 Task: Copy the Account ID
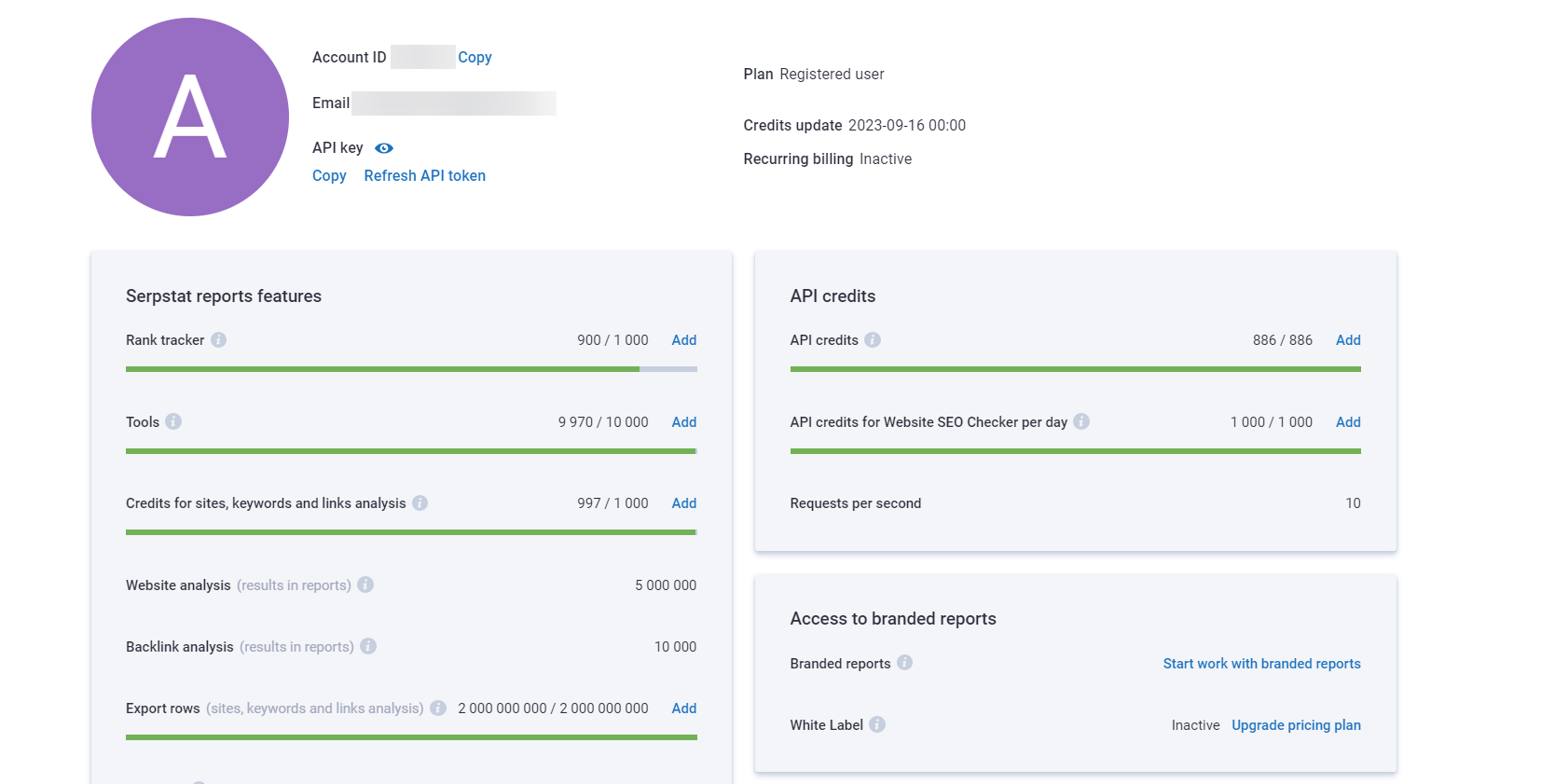pyautogui.click(x=475, y=57)
